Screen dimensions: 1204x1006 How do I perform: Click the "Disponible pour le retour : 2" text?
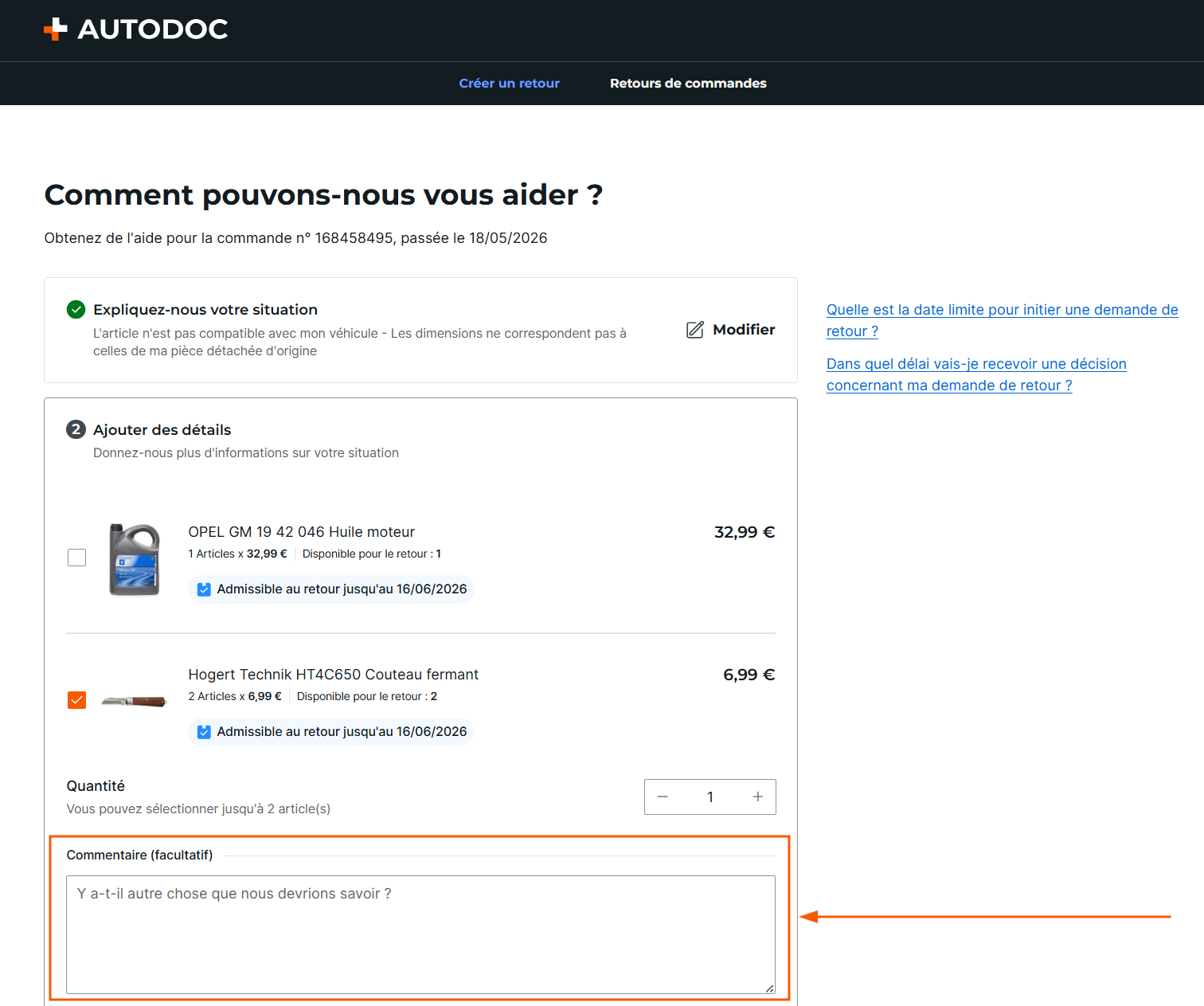point(367,696)
